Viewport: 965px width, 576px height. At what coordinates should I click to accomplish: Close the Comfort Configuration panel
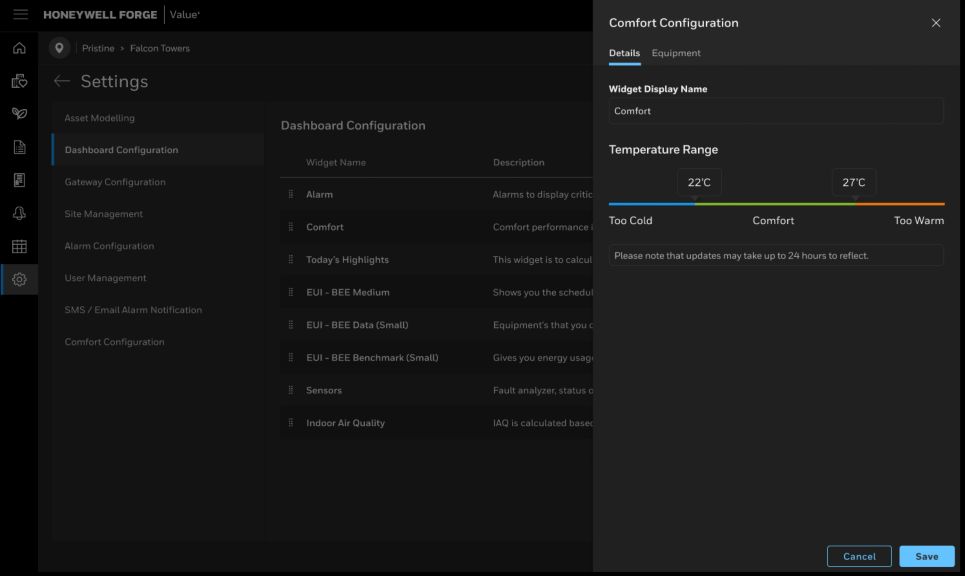tap(935, 23)
